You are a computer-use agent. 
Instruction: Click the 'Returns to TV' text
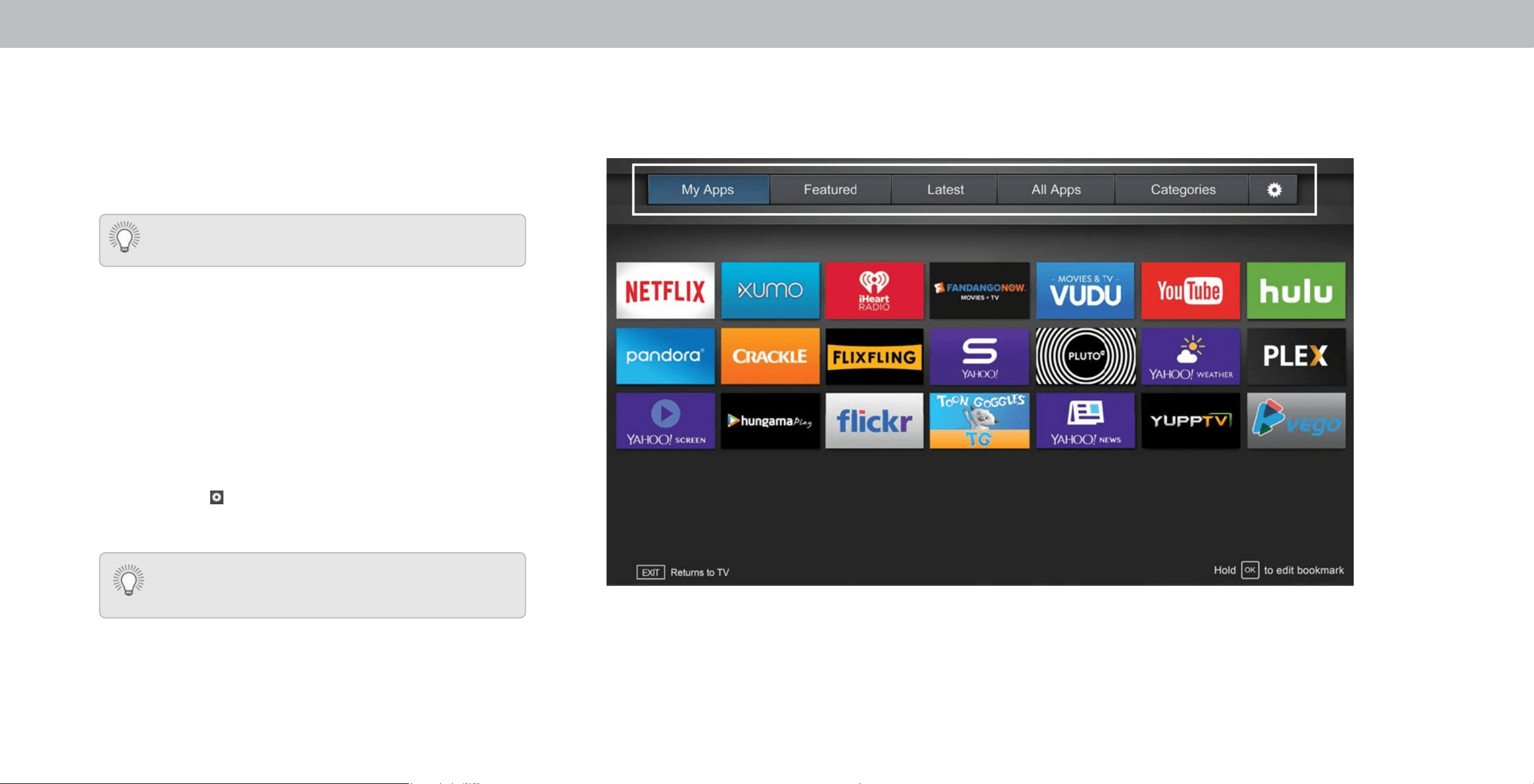tap(700, 573)
